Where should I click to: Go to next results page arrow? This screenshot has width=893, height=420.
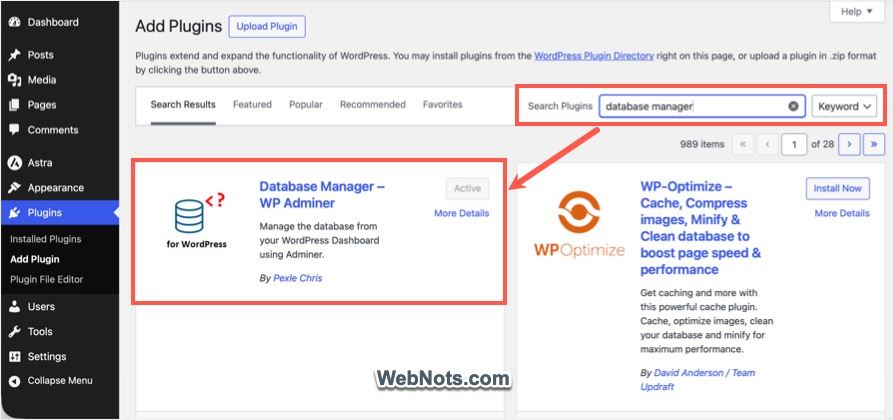(x=849, y=144)
